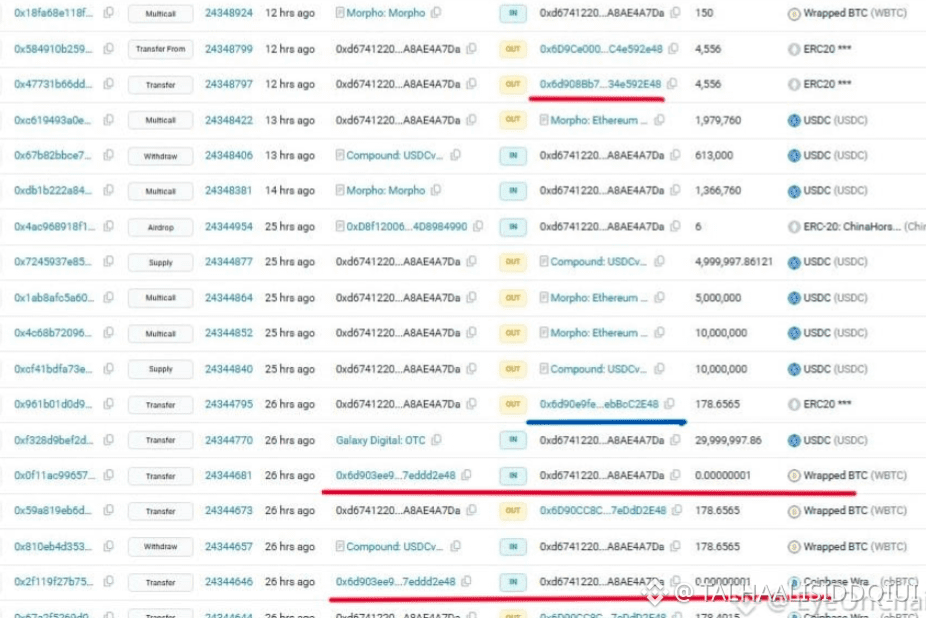
Task: Copy transaction hash 0x961b01d0d9
Action: tap(109, 404)
